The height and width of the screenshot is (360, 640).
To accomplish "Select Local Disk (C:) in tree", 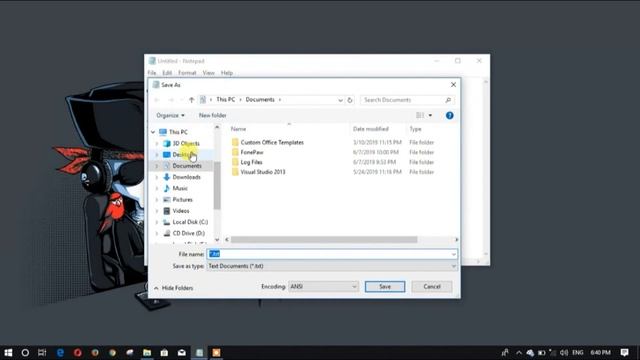I will [x=190, y=222].
